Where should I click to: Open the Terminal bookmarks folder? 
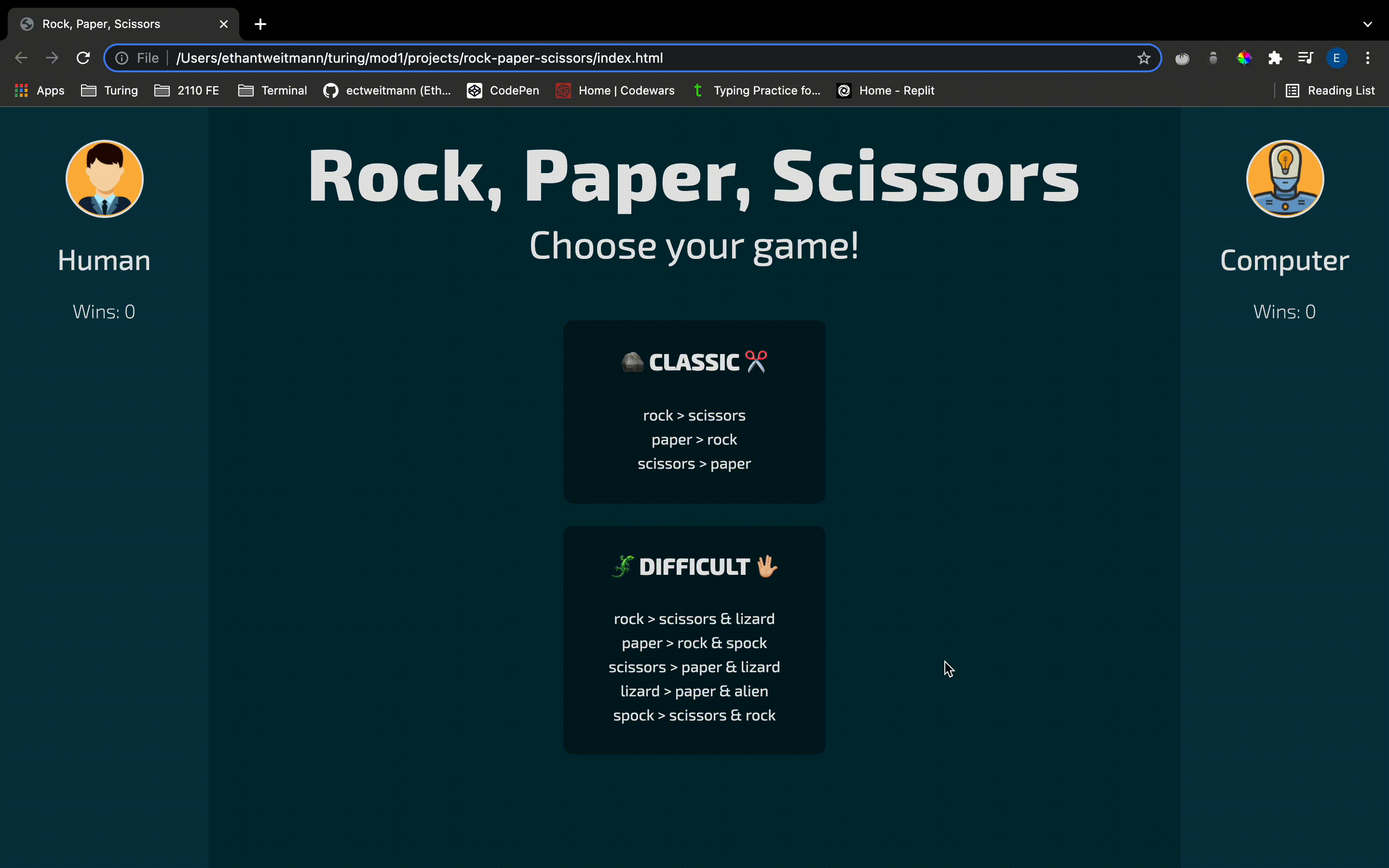(272, 91)
